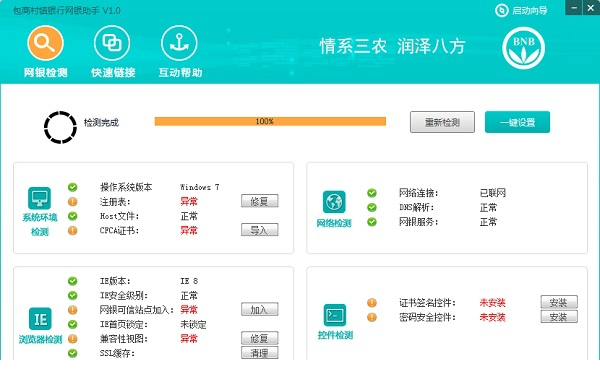This screenshot has height=374, width=600.
Task: Click green check beside IE首页锁定
Action: (72, 324)
